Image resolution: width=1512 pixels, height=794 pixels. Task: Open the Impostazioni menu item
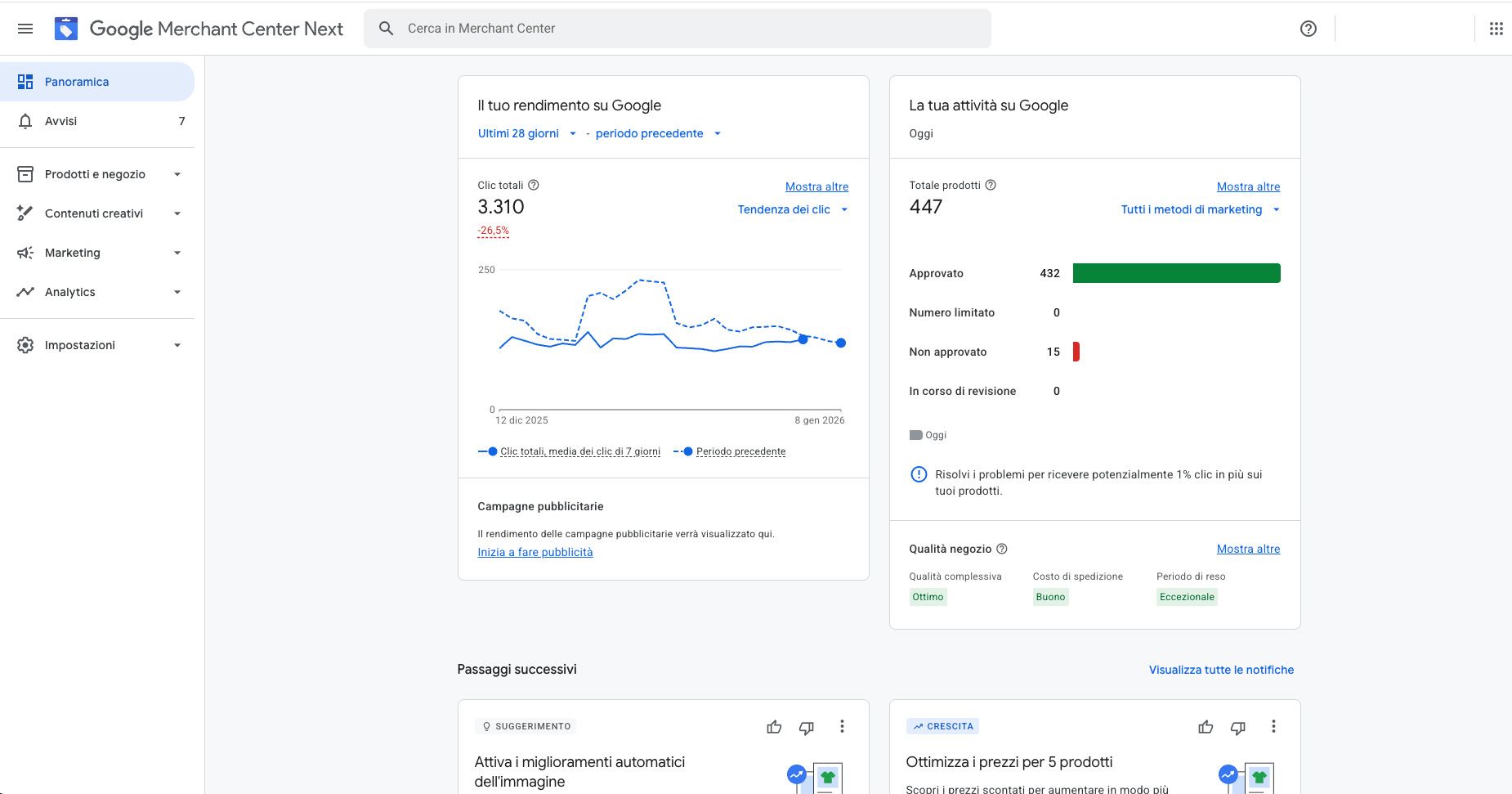[x=97, y=345]
